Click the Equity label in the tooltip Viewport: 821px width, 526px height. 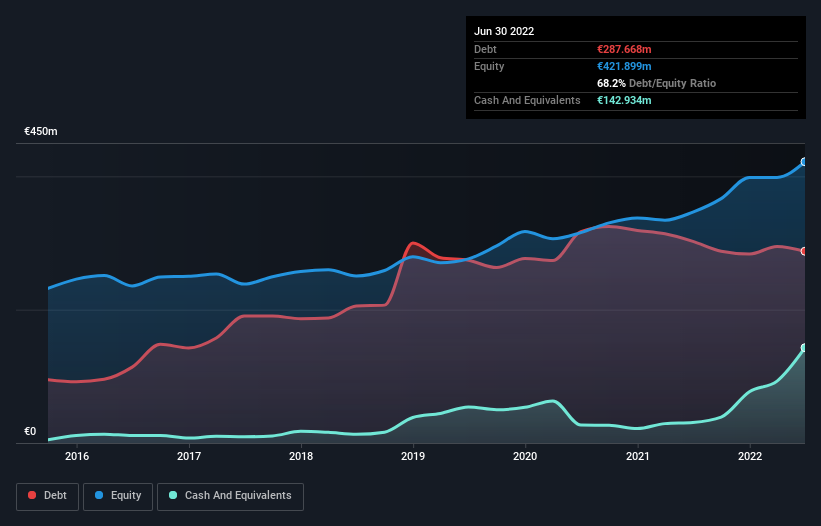click(489, 66)
